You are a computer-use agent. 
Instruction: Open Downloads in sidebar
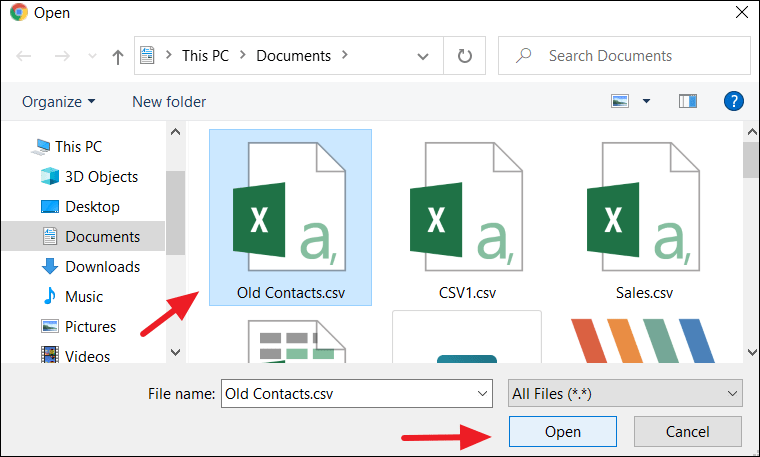tap(102, 267)
